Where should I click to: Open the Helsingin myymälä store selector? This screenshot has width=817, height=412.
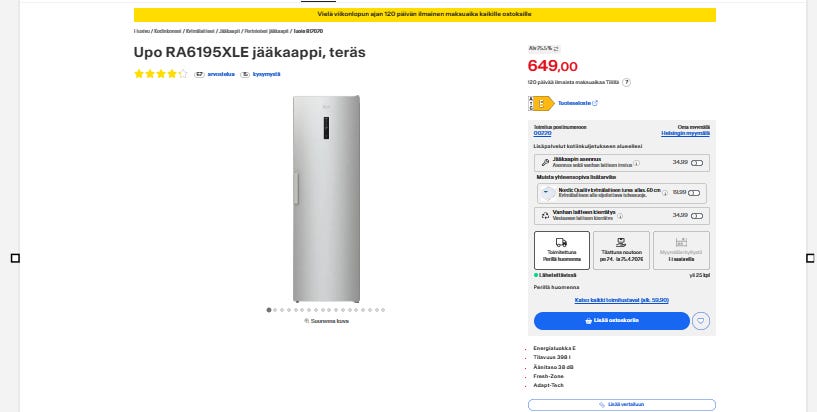[685, 133]
